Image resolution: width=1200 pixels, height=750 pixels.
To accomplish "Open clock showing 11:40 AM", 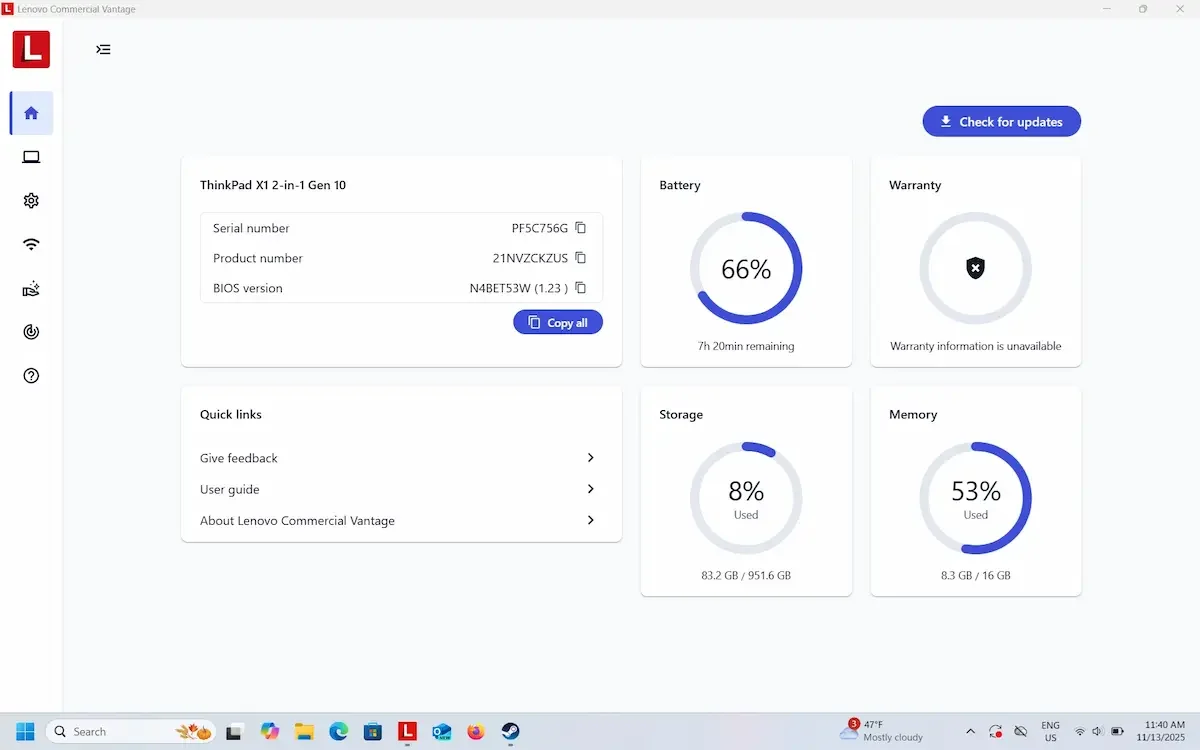I will pos(1163,731).
